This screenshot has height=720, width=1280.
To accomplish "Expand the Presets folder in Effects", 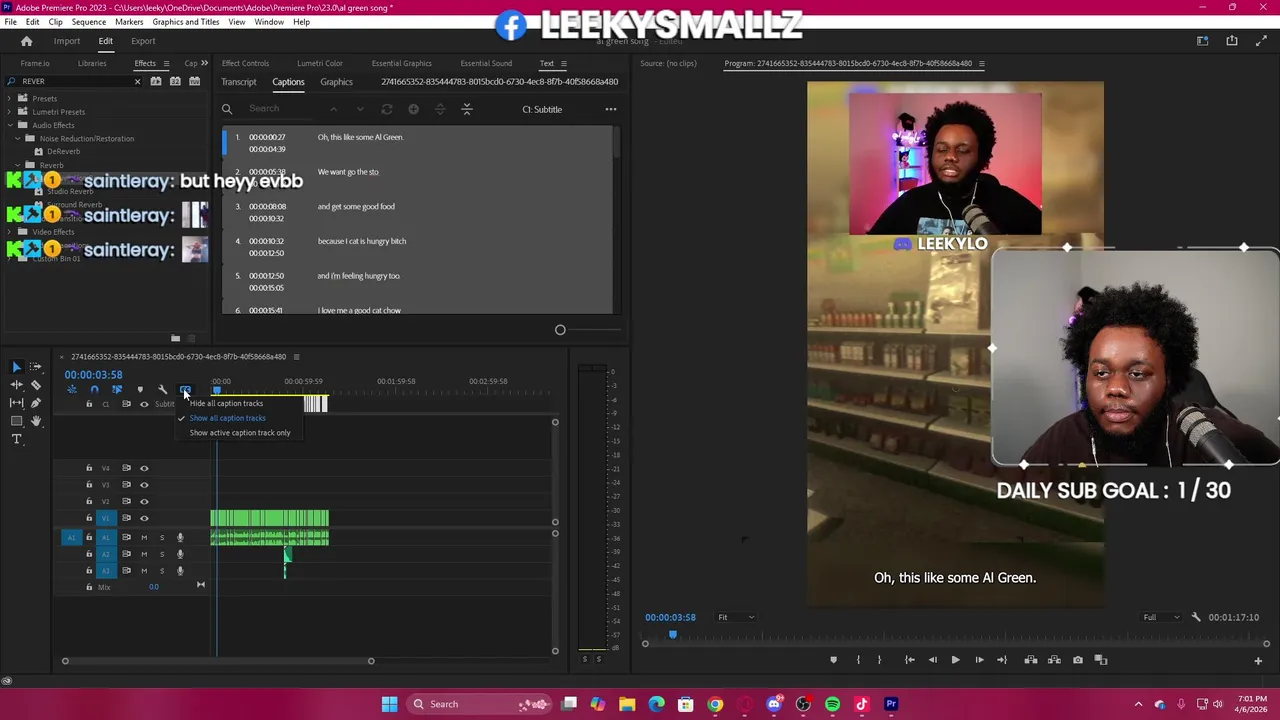I will (9, 98).
